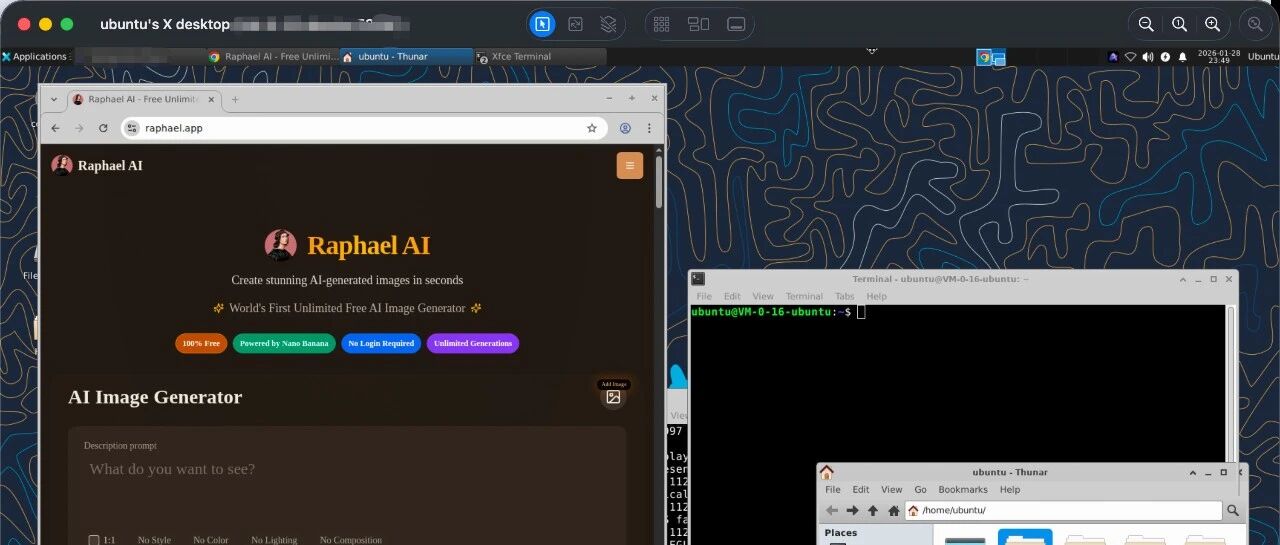
Task: Select ubuntu - Thunar task in panel
Action: (x=406, y=57)
